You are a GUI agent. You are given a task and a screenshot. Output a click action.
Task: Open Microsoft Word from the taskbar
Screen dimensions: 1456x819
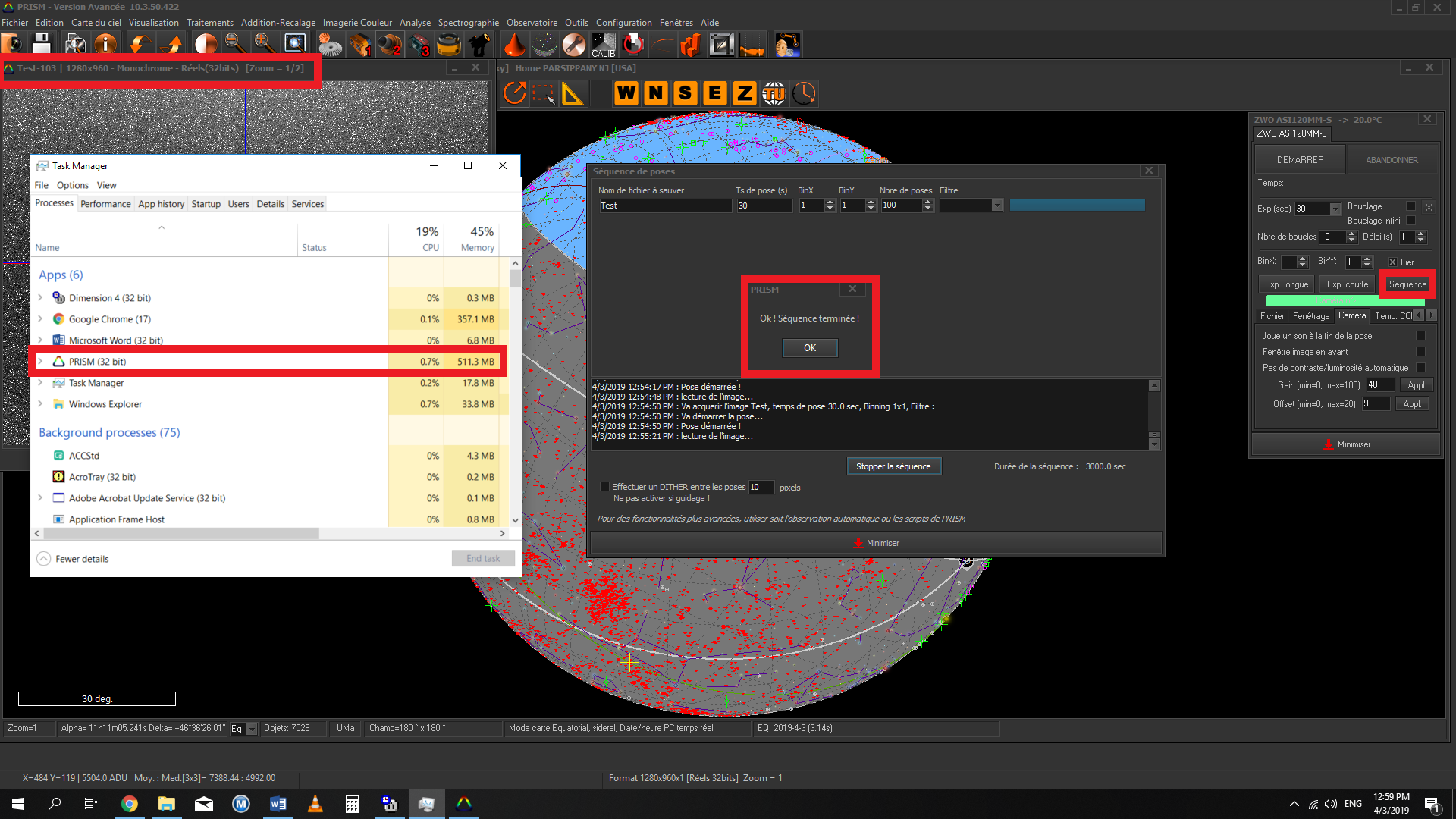point(278,804)
